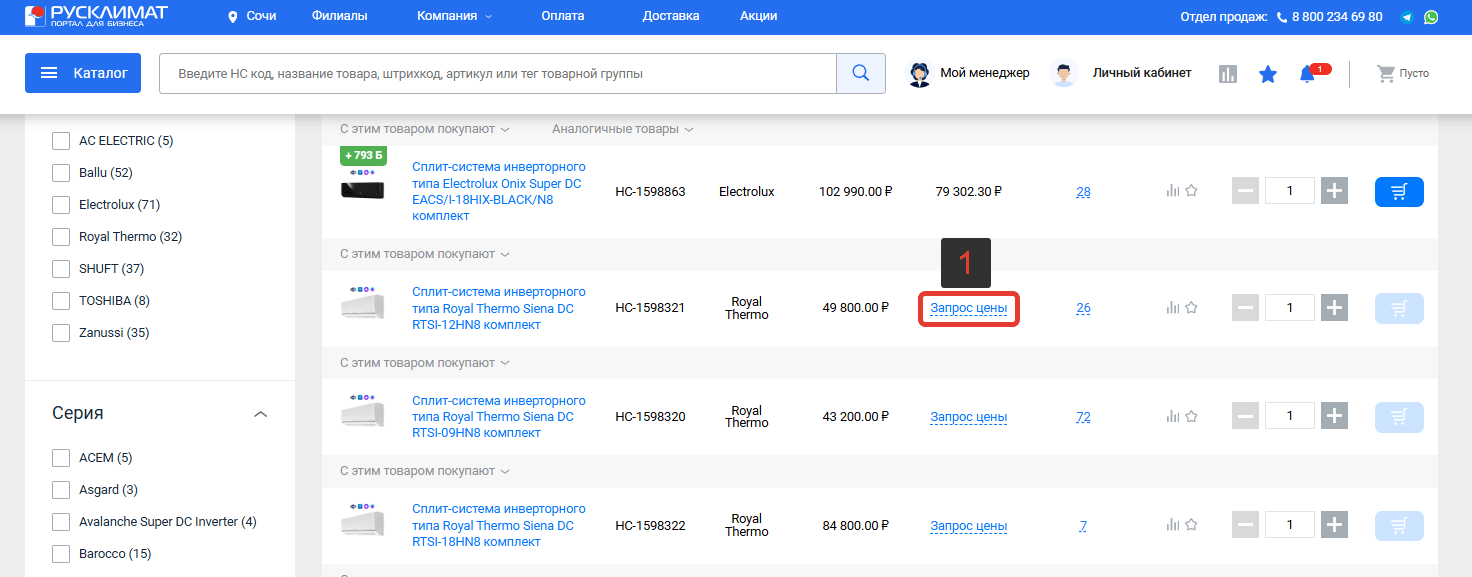Screen dimensions: 1472x577
Task: Add Royal Thermo RTSI-12HN8 to cart
Action: point(1399,308)
